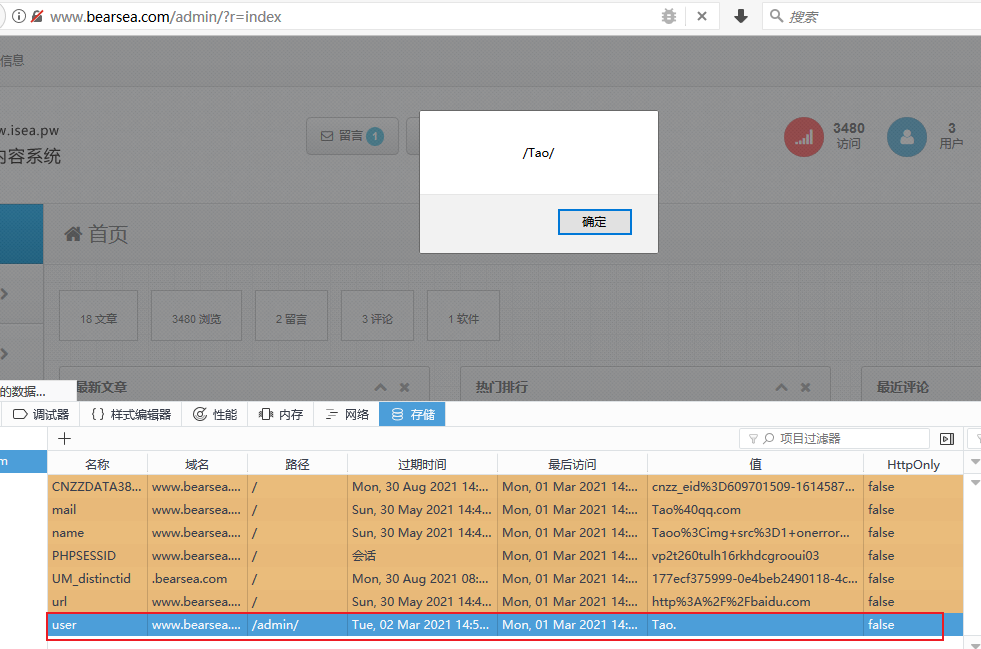Select the mail cookie row
This screenshot has height=649, width=981.
pos(505,509)
